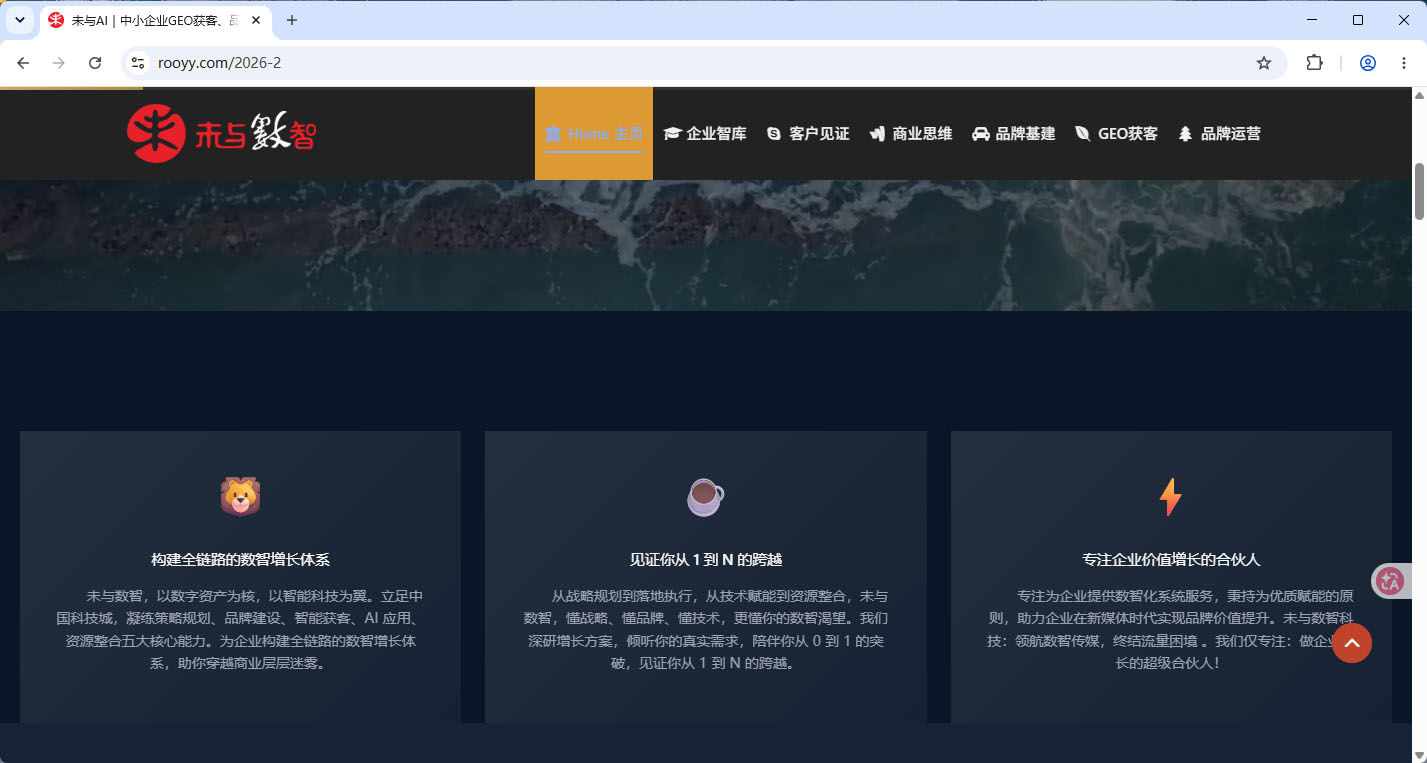
Task: Open a new browser tab
Action: pos(292,20)
